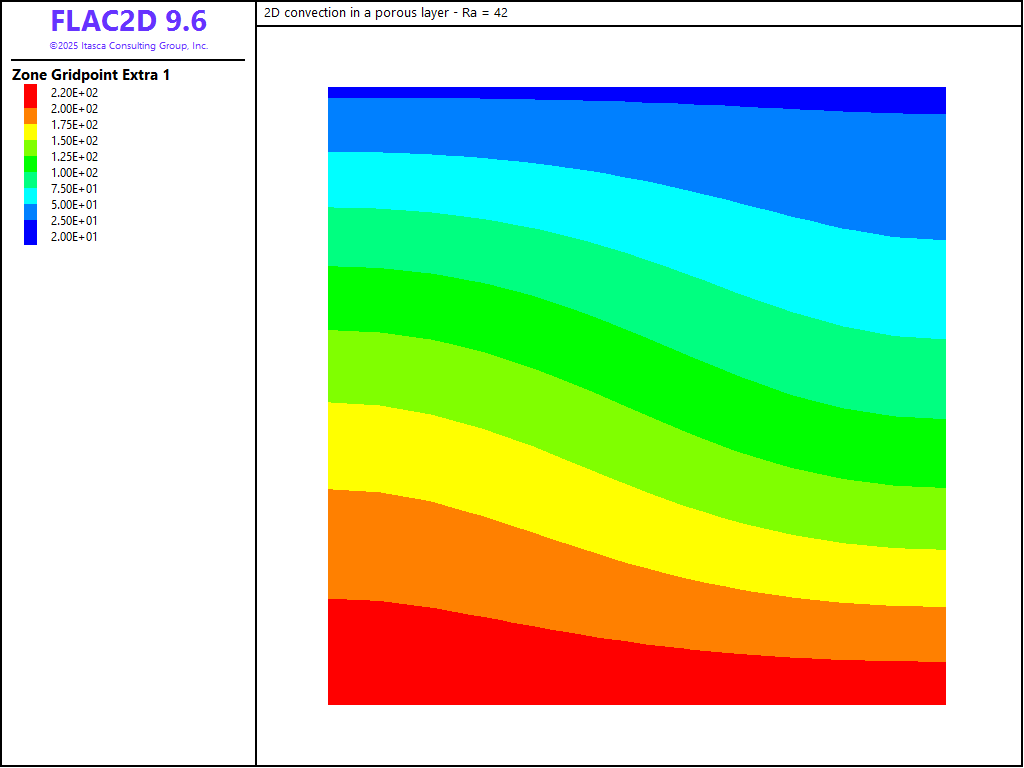The width and height of the screenshot is (1024, 768).
Task: Select the yellow legend color swatch
Action: tap(30, 130)
